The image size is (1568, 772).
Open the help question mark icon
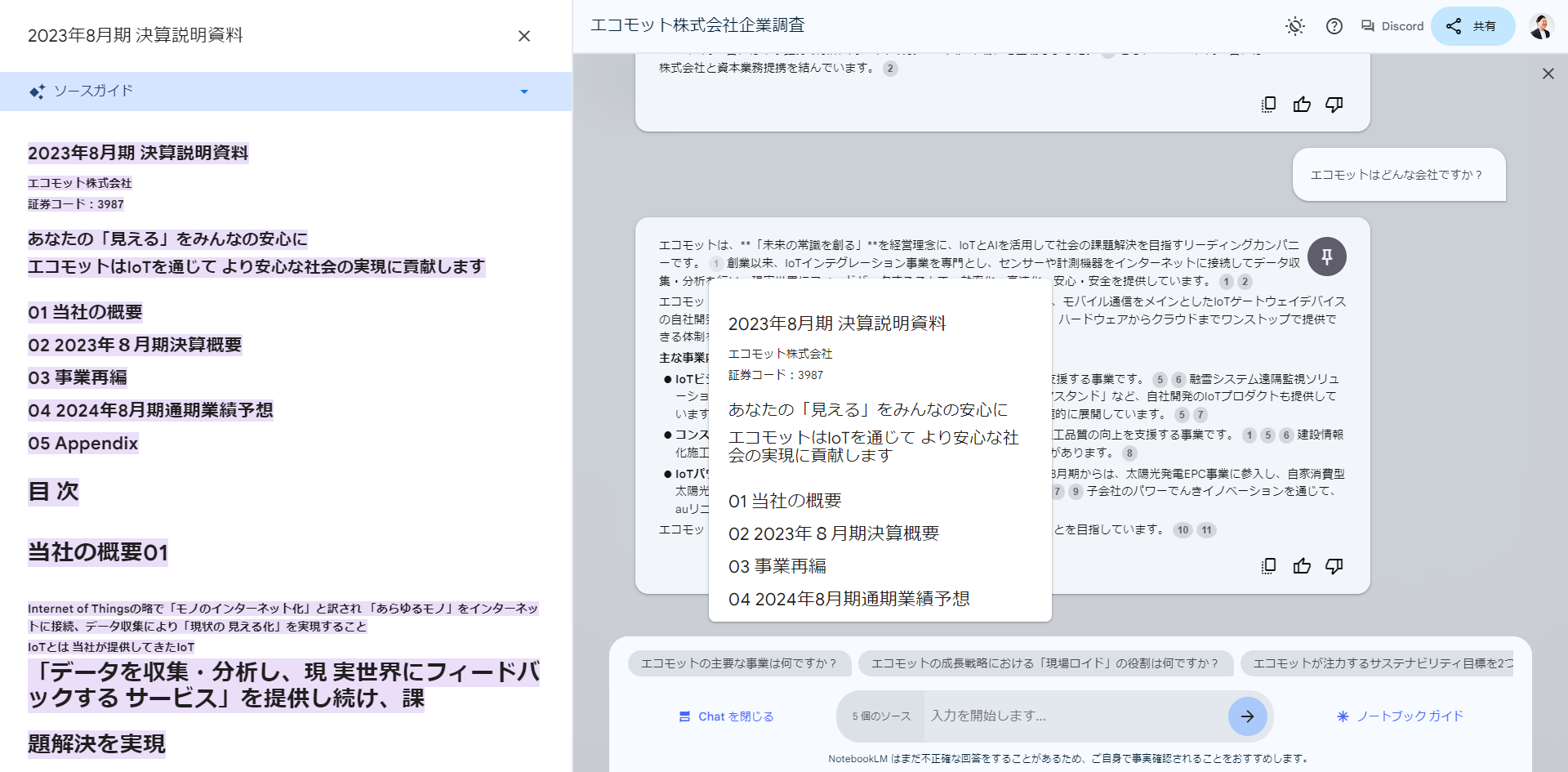1334,26
